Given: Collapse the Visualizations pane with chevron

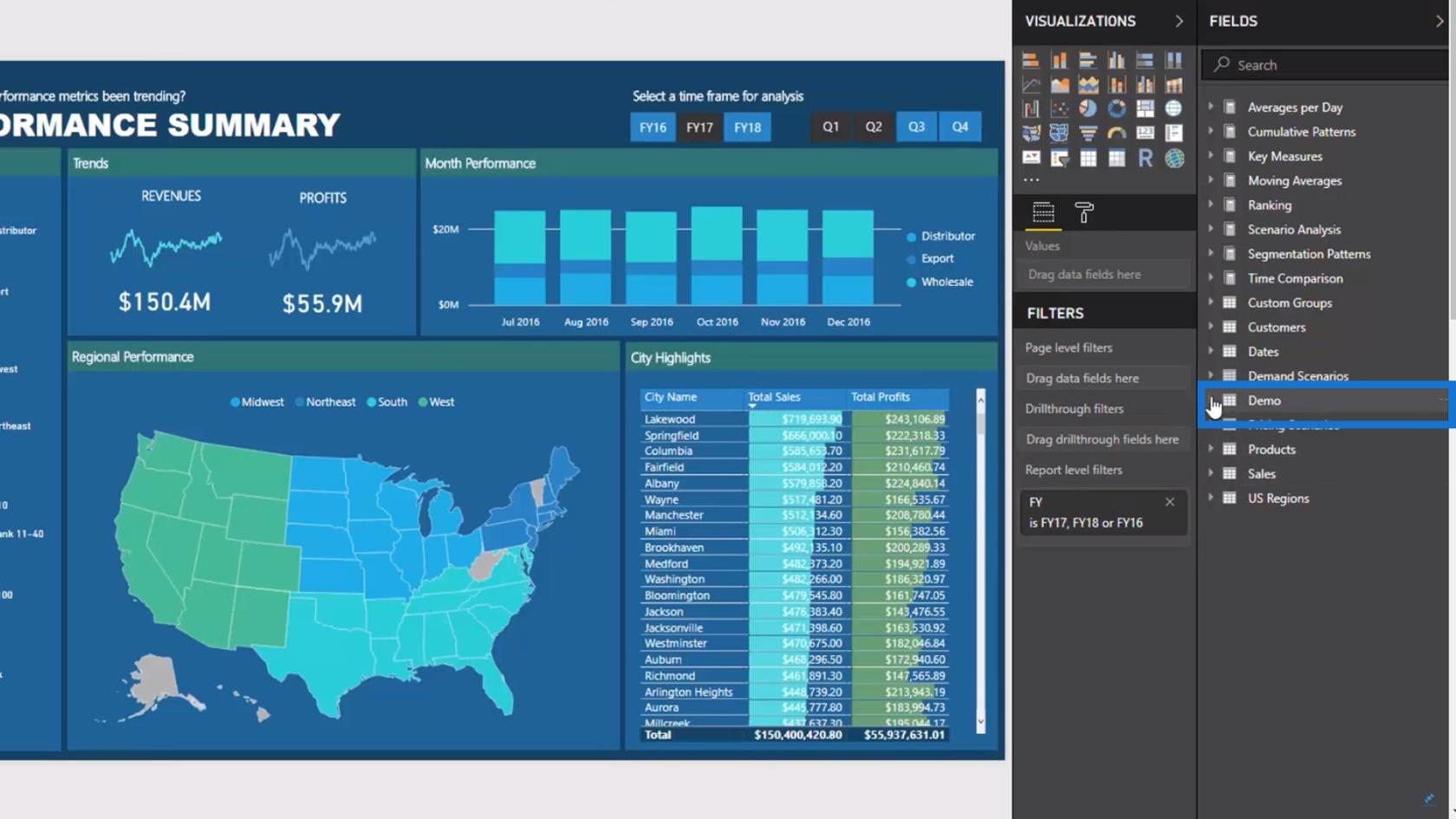Looking at the screenshot, I should pos(1179,21).
